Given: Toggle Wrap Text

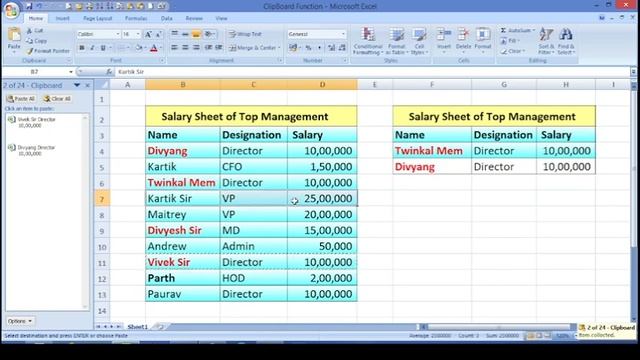Looking at the screenshot, I should point(245,34).
